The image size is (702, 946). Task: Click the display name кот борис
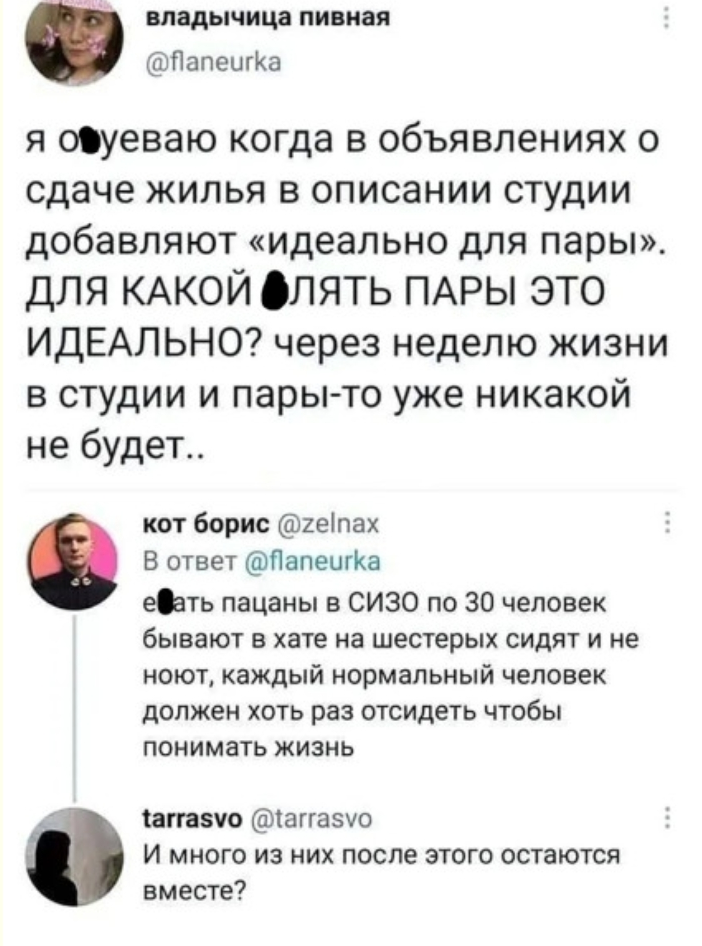(x=207, y=524)
